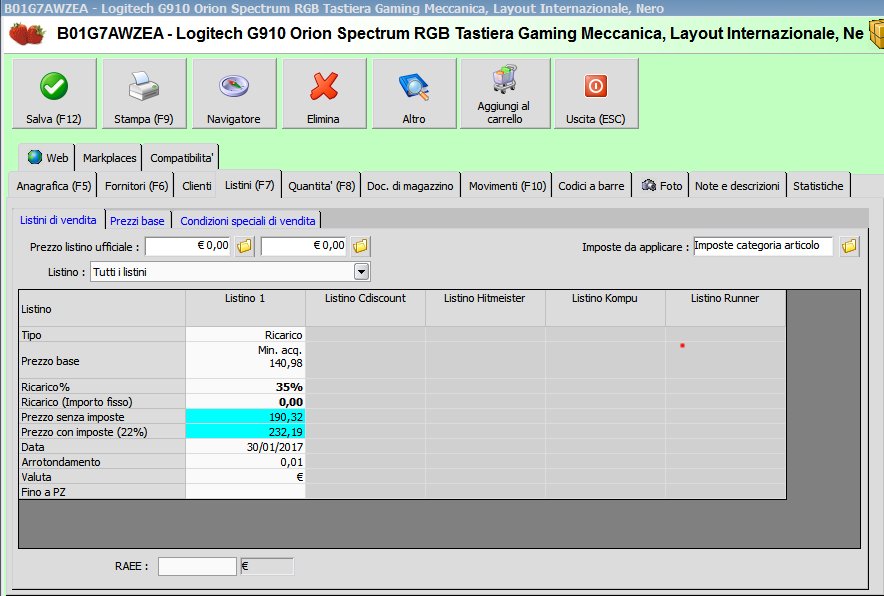884x596 pixels.
Task: Click the 35% Ricarico cell
Action: click(x=245, y=387)
